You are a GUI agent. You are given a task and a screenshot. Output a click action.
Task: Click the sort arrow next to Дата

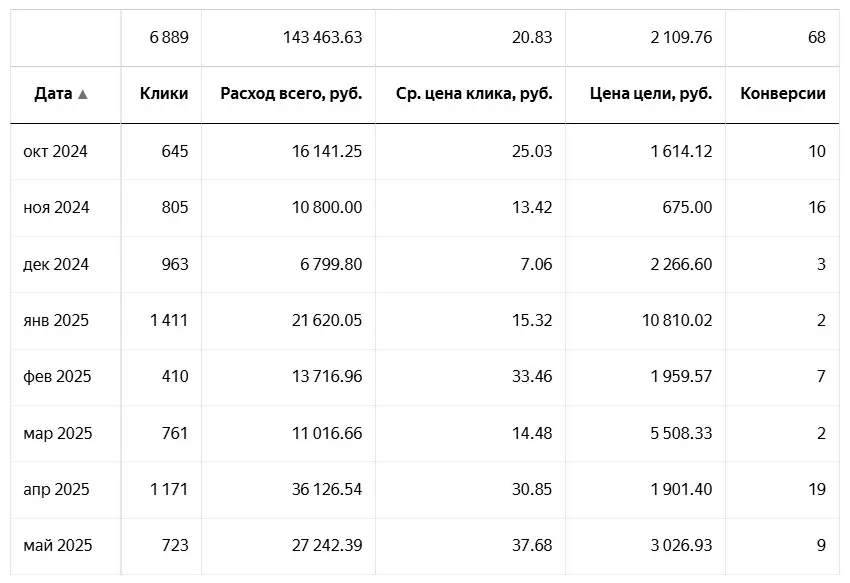tap(83, 94)
